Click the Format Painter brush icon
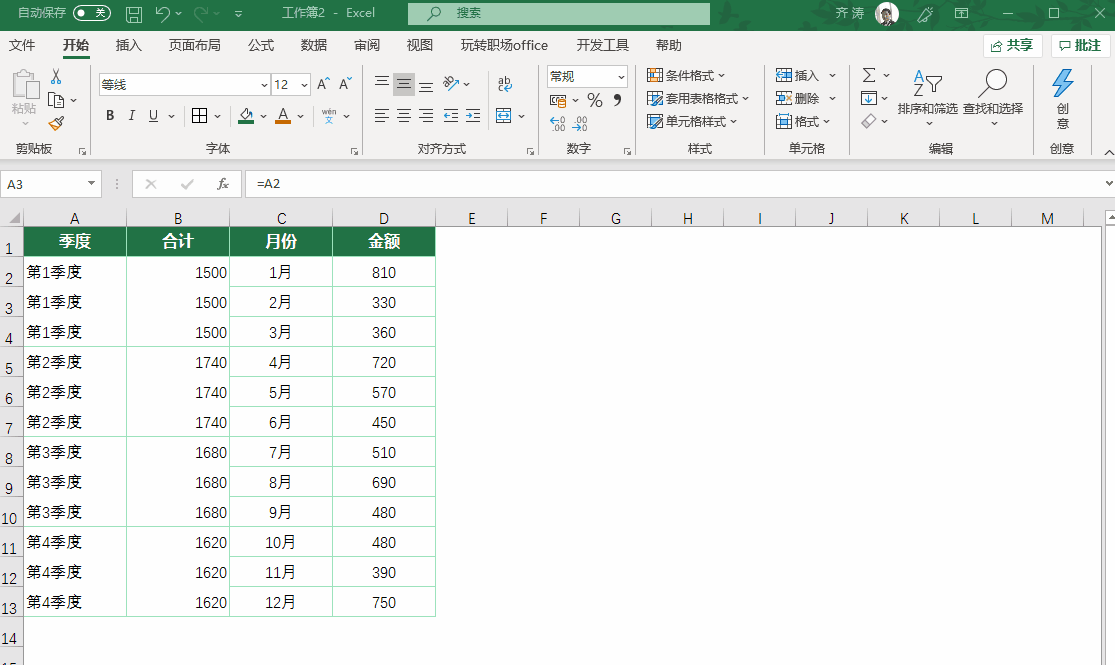Screen dimensions: 1115x665 click(x=56, y=123)
